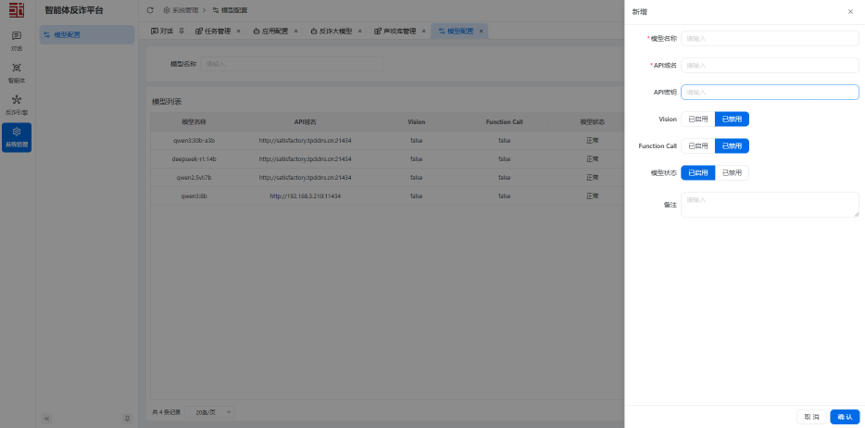Click the 取消 button
This screenshot has width=865, height=428.
(x=811, y=417)
